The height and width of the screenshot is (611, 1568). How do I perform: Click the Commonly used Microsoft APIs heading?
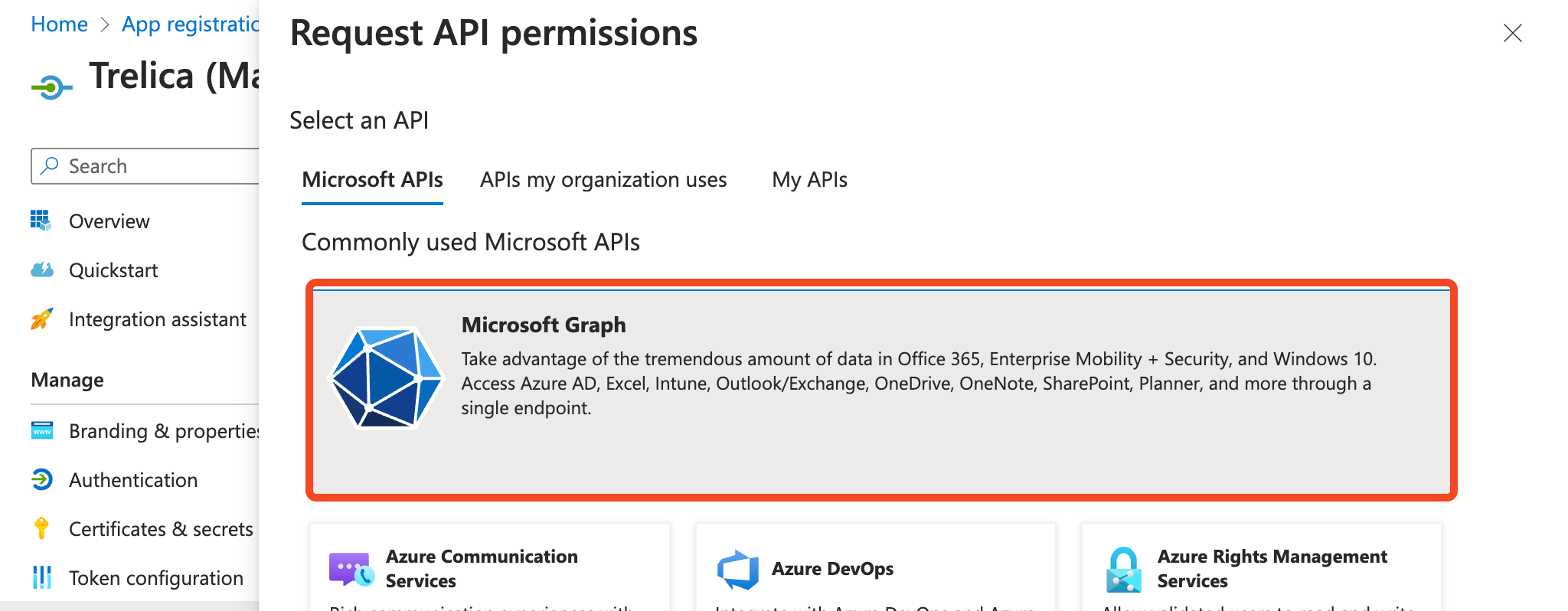pos(471,242)
